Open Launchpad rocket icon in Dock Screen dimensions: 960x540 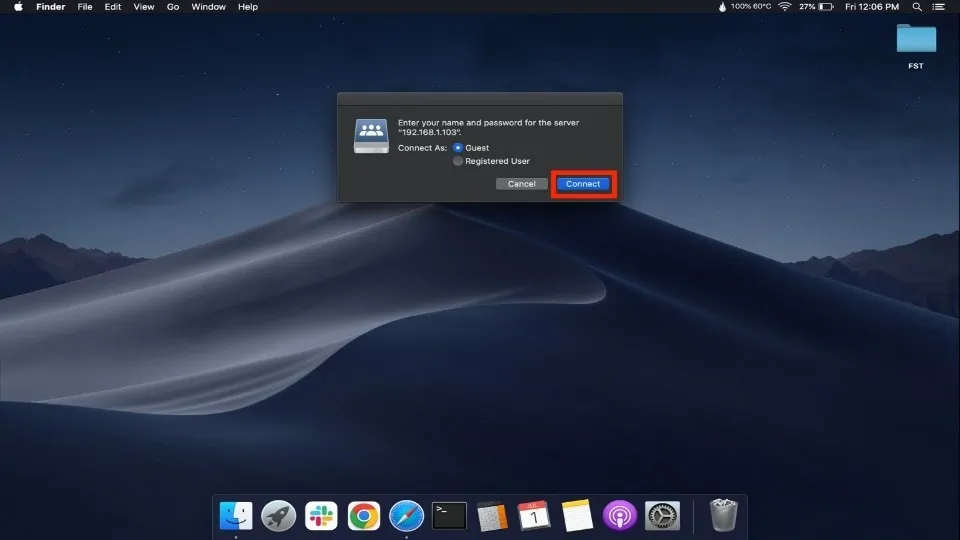coord(279,516)
